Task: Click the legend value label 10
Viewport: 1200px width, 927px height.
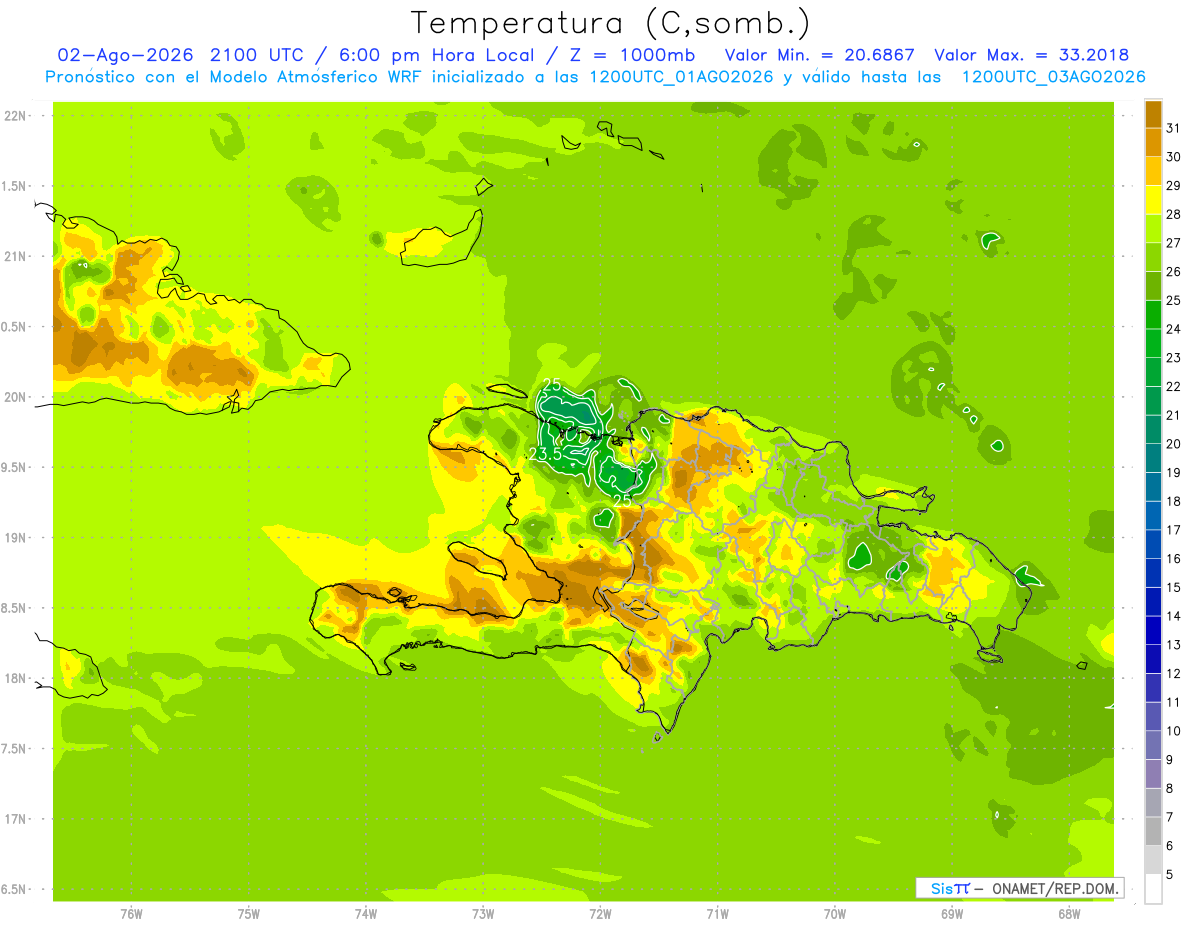Action: (x=1174, y=731)
